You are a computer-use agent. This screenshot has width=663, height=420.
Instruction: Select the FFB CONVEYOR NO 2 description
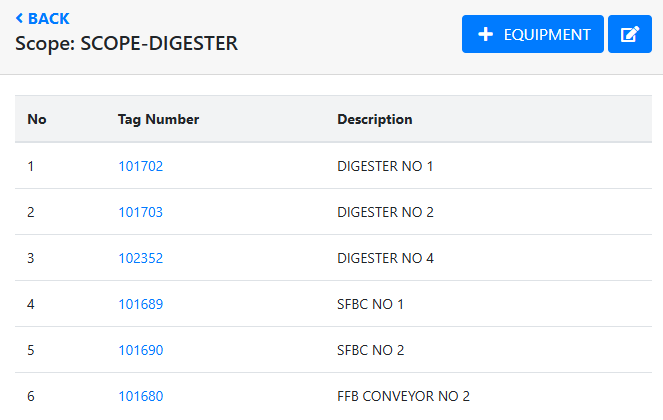tap(403, 396)
